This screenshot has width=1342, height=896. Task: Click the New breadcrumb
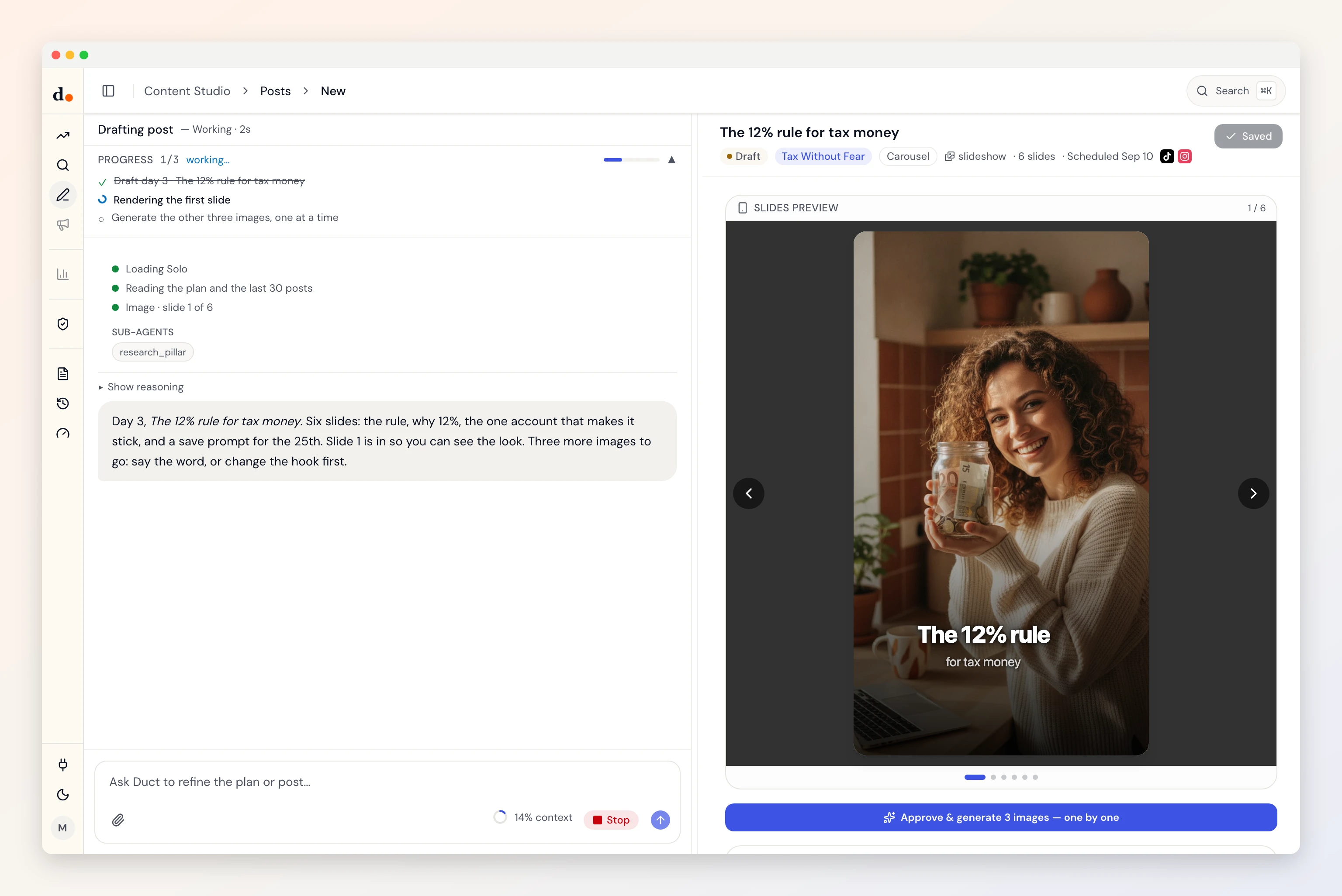(x=333, y=91)
